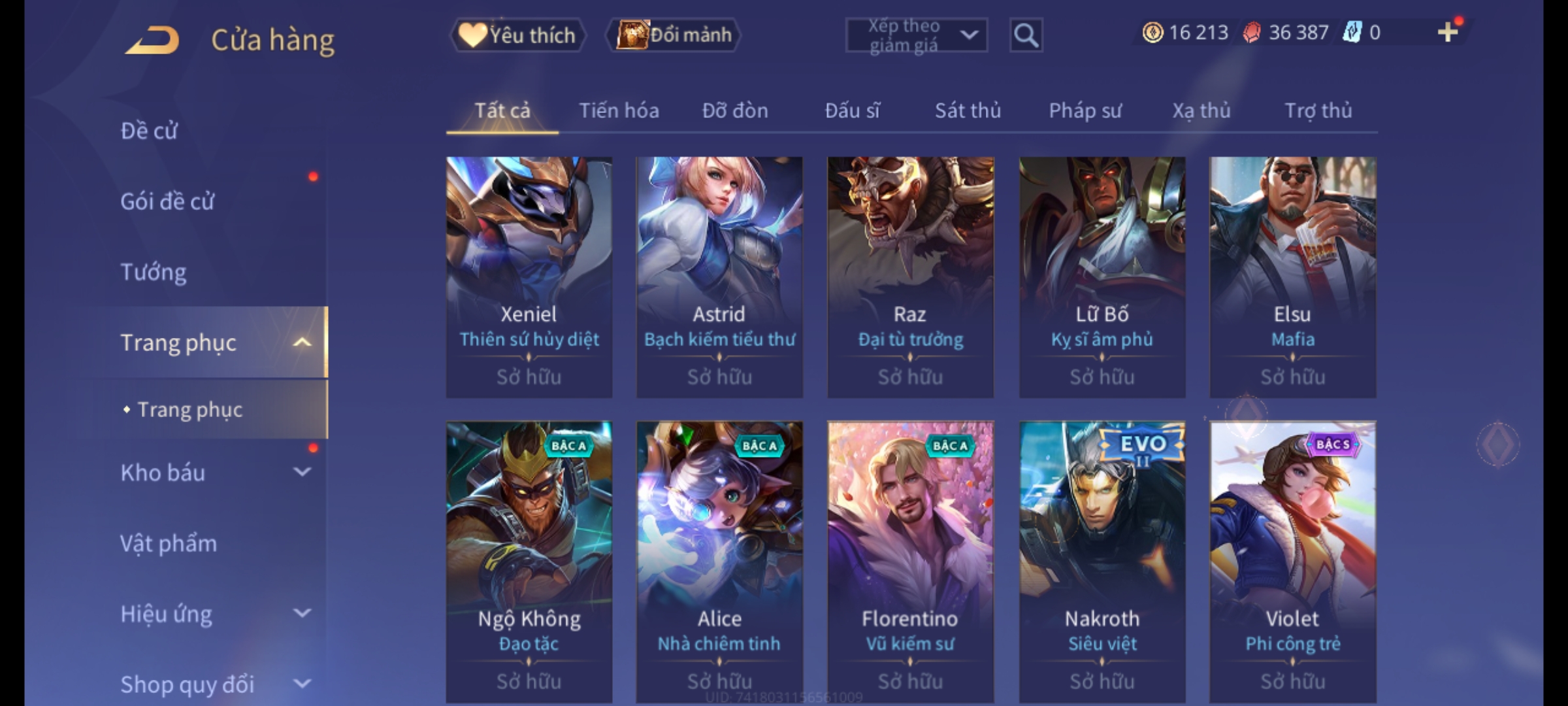Select the Tướng sidebar item
The image size is (1568, 706).
(x=154, y=272)
